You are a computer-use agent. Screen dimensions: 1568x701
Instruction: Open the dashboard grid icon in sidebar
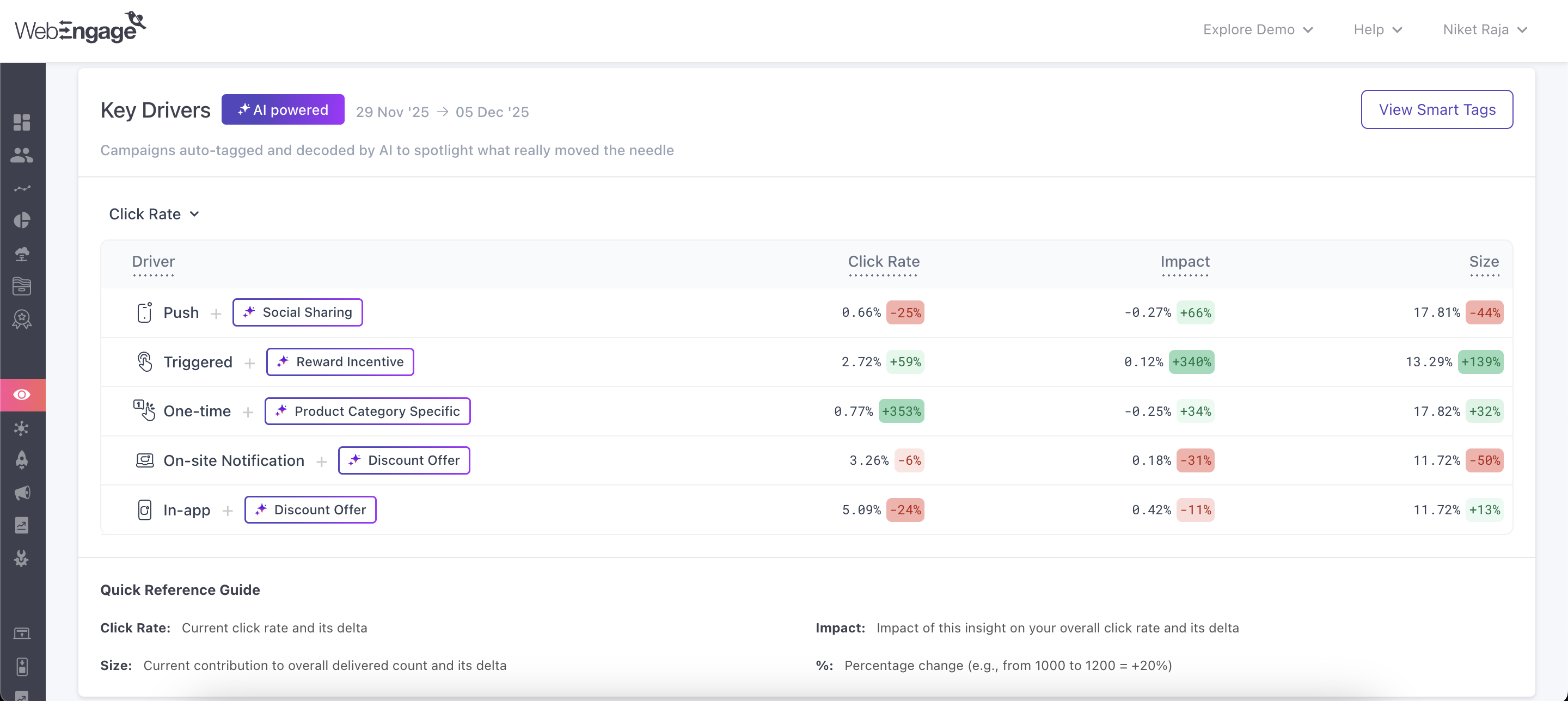pyautogui.click(x=22, y=122)
